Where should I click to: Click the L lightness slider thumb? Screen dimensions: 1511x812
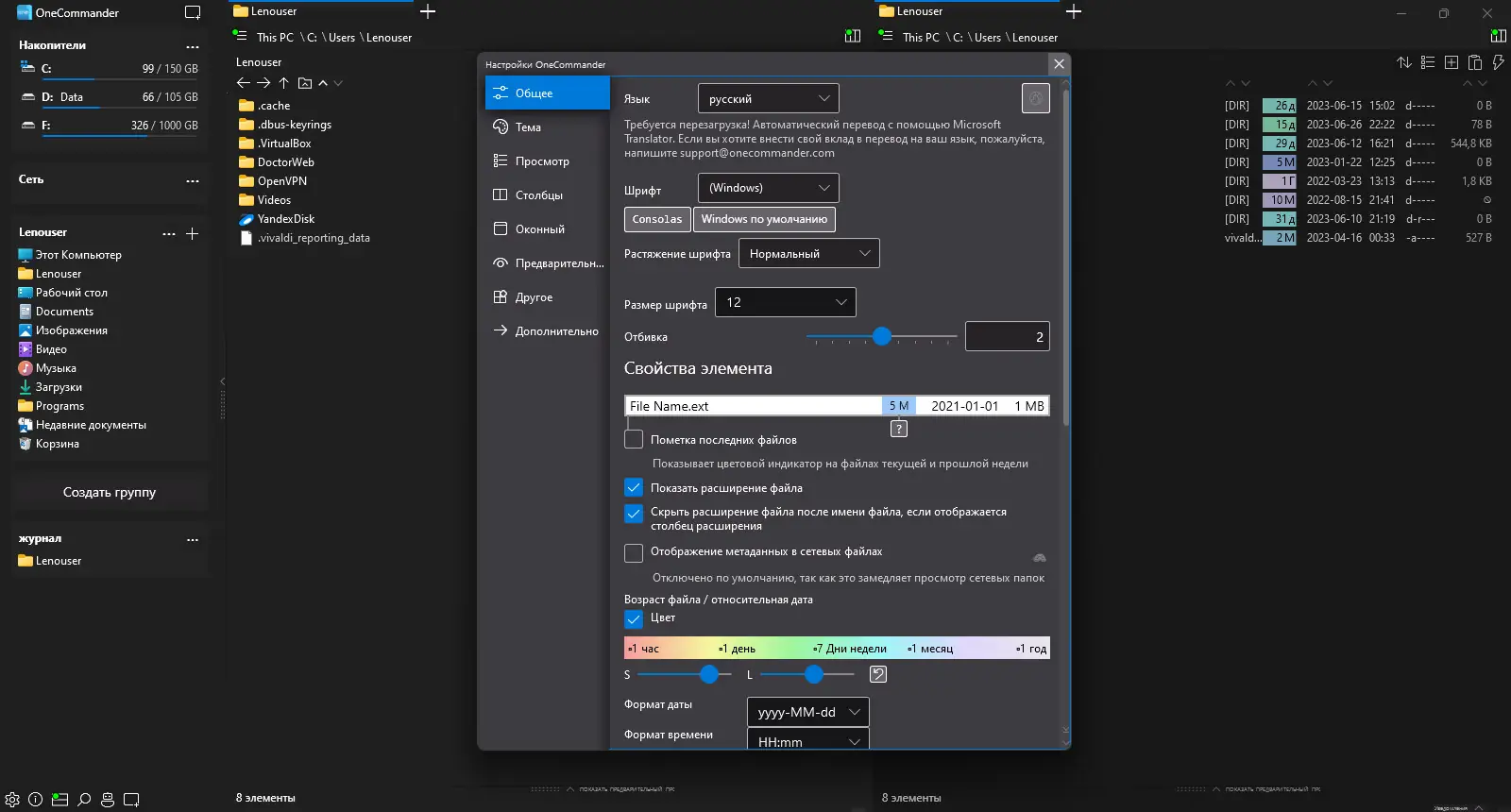click(x=814, y=674)
